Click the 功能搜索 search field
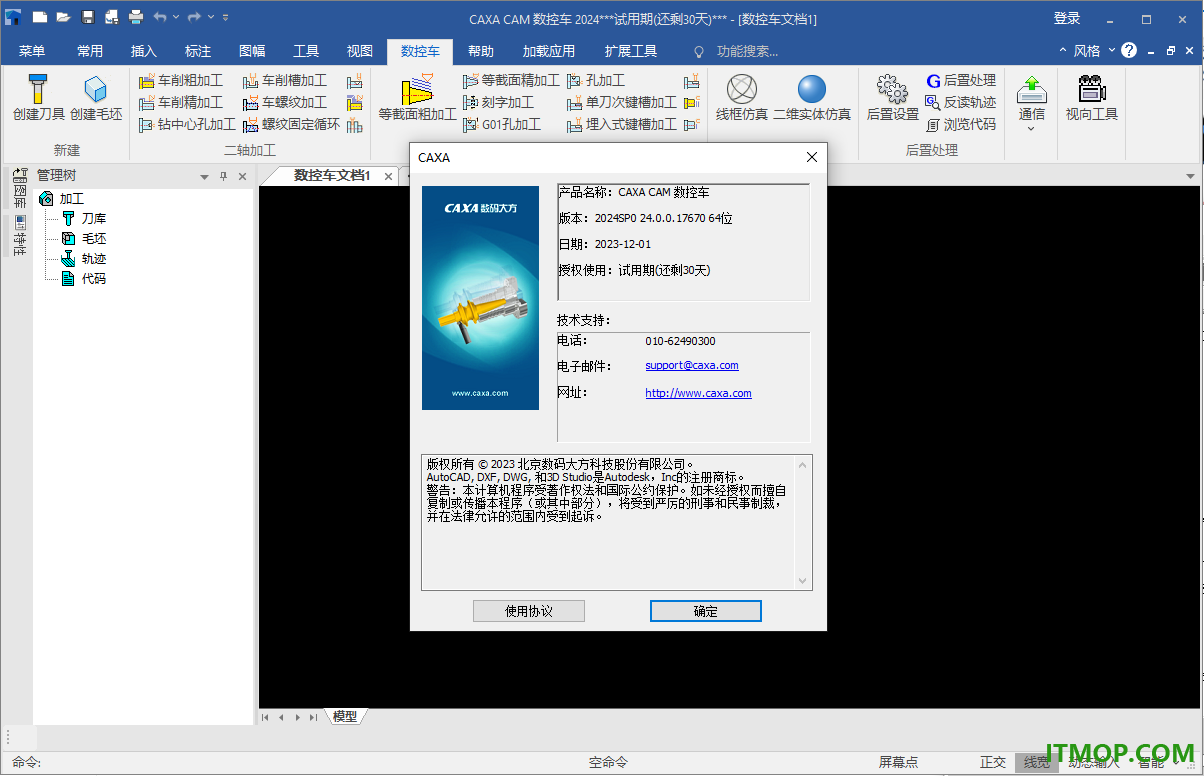 pyautogui.click(x=748, y=51)
